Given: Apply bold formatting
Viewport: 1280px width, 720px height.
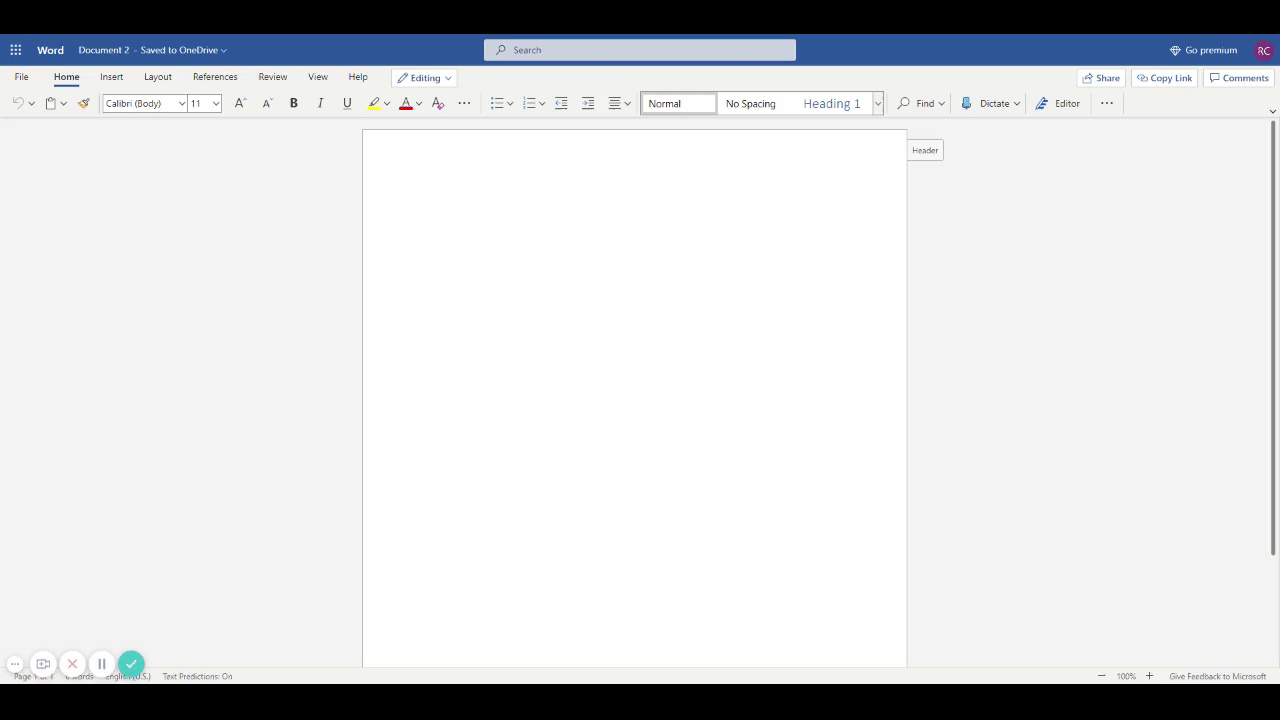Looking at the screenshot, I should pos(293,103).
